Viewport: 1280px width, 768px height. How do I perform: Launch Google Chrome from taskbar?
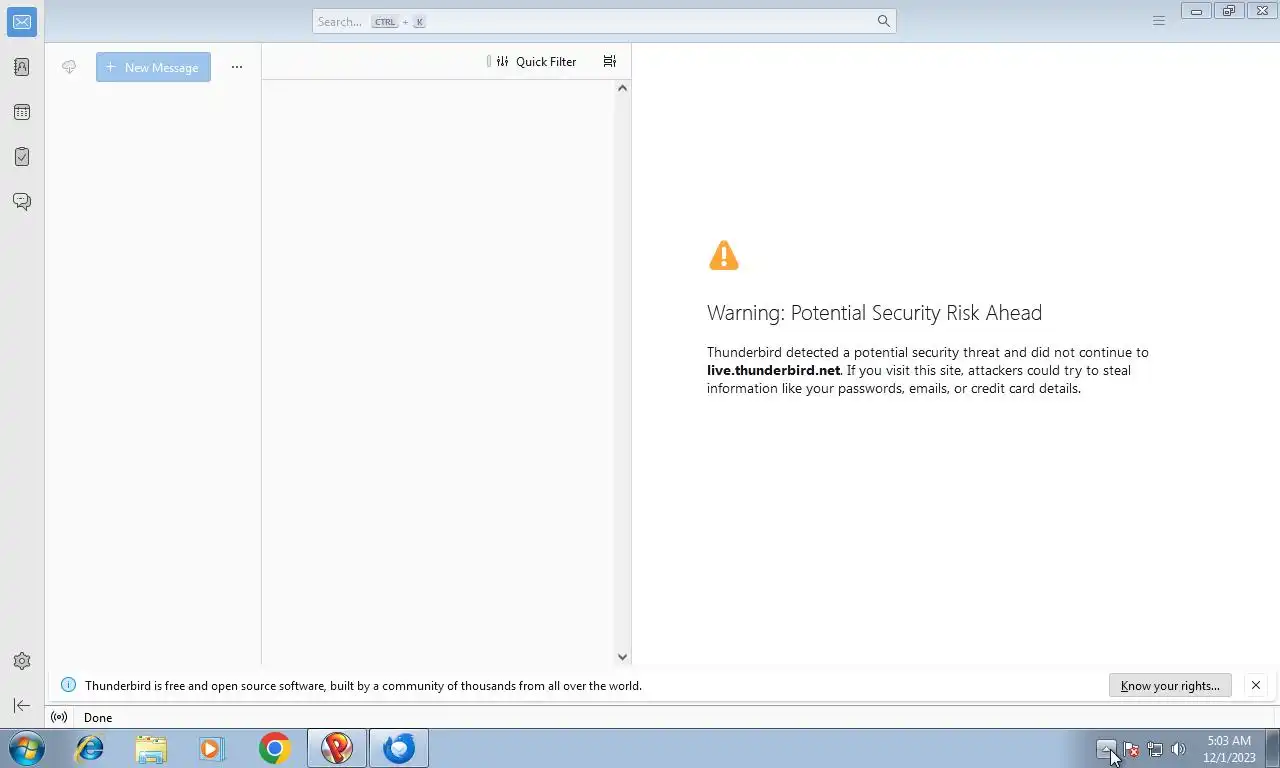tap(274, 748)
